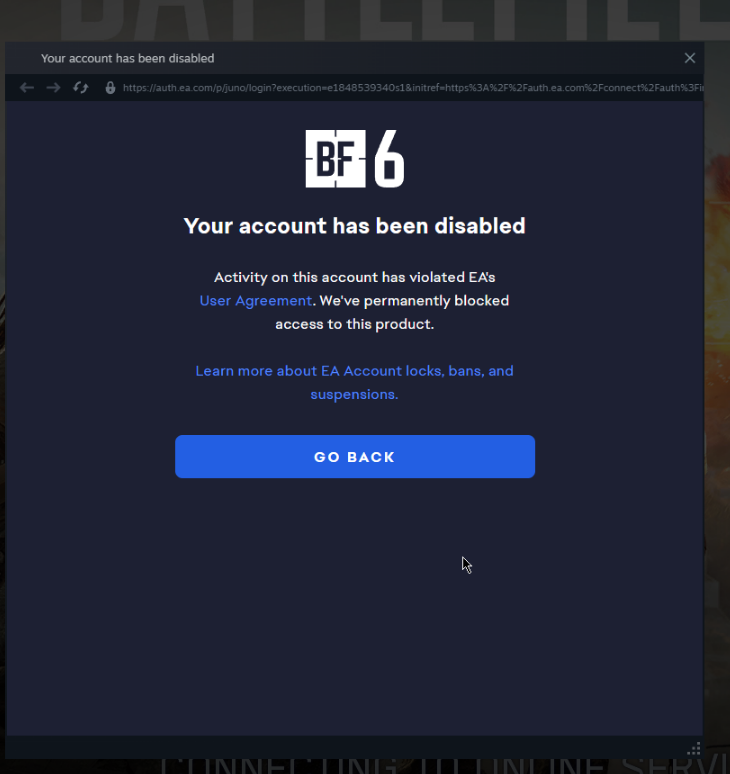This screenshot has width=730, height=774.
Task: Click the back arrow in the browser bar
Action: (27, 88)
